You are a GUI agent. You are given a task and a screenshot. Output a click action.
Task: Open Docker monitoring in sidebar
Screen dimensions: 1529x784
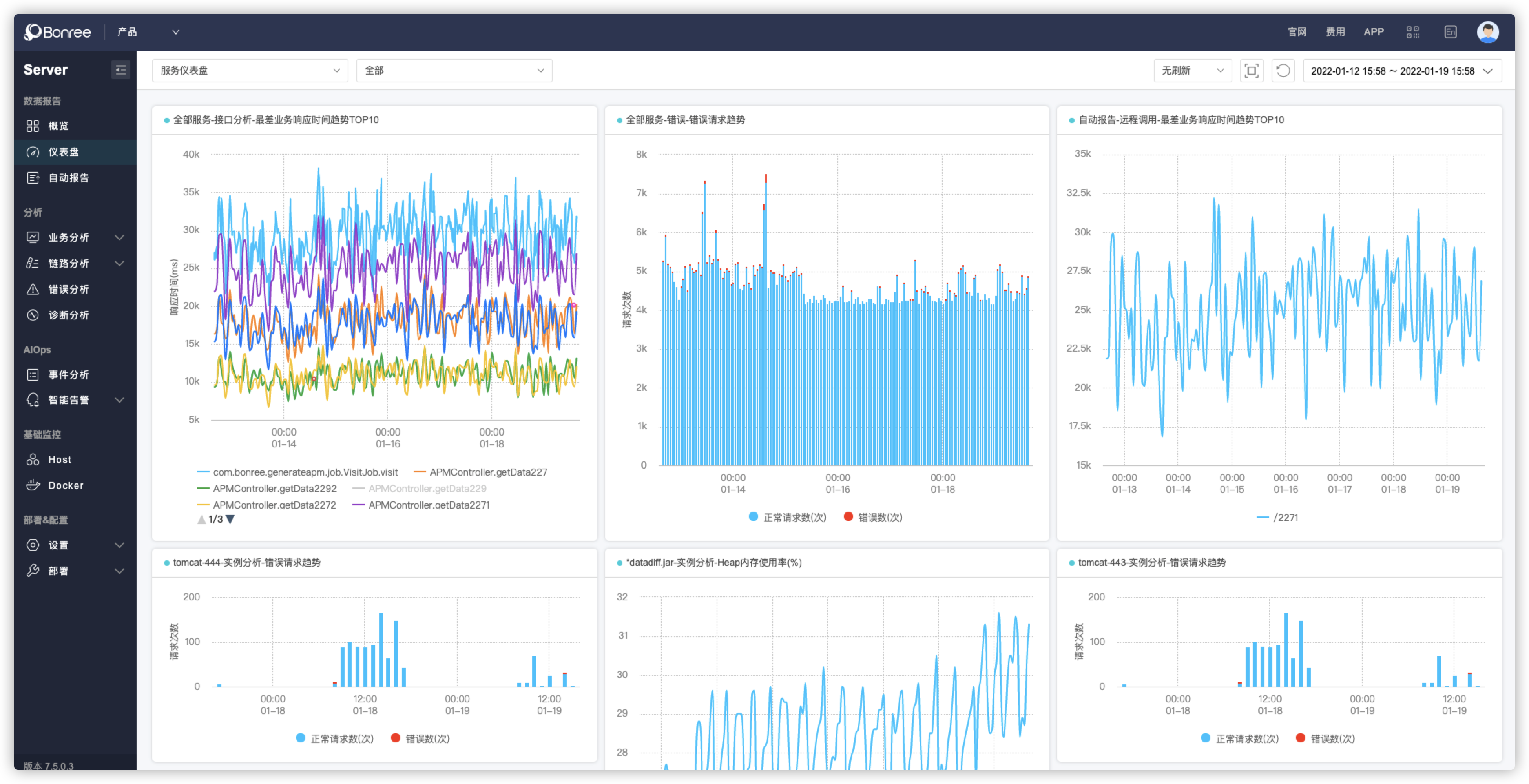point(65,485)
